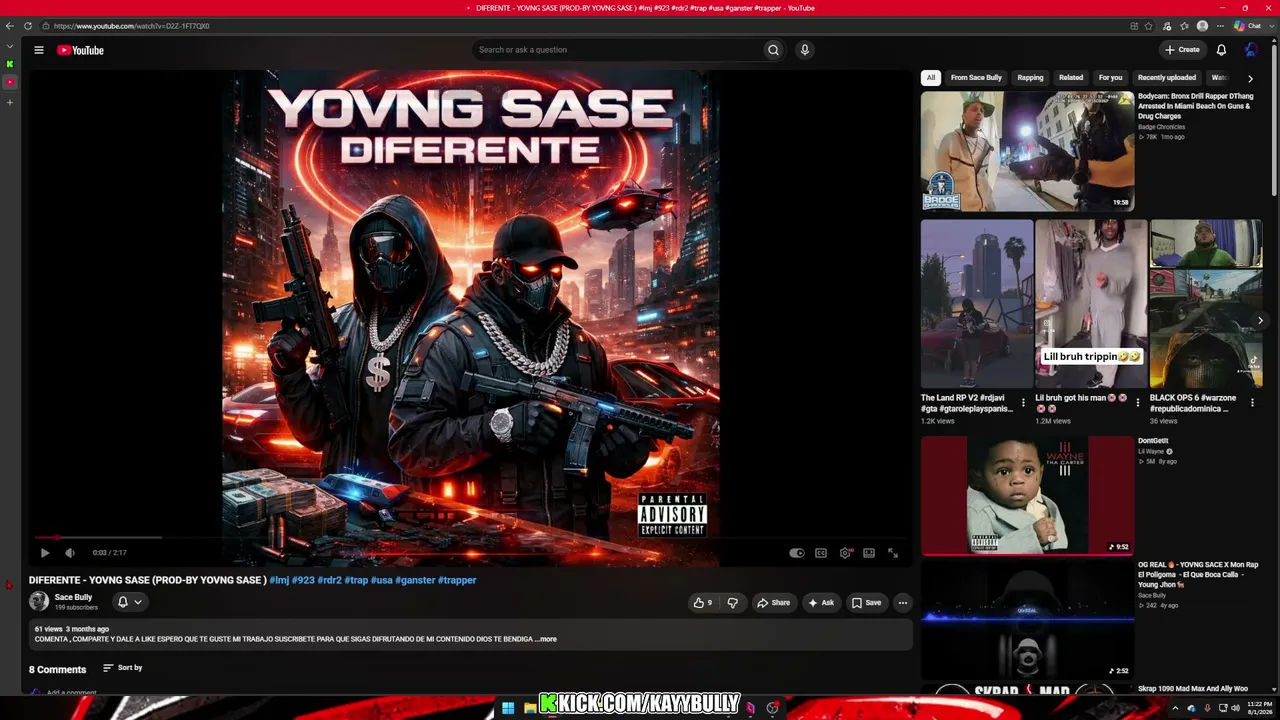The height and width of the screenshot is (720, 1280).
Task: Open the account avatar menu
Action: click(1250, 50)
